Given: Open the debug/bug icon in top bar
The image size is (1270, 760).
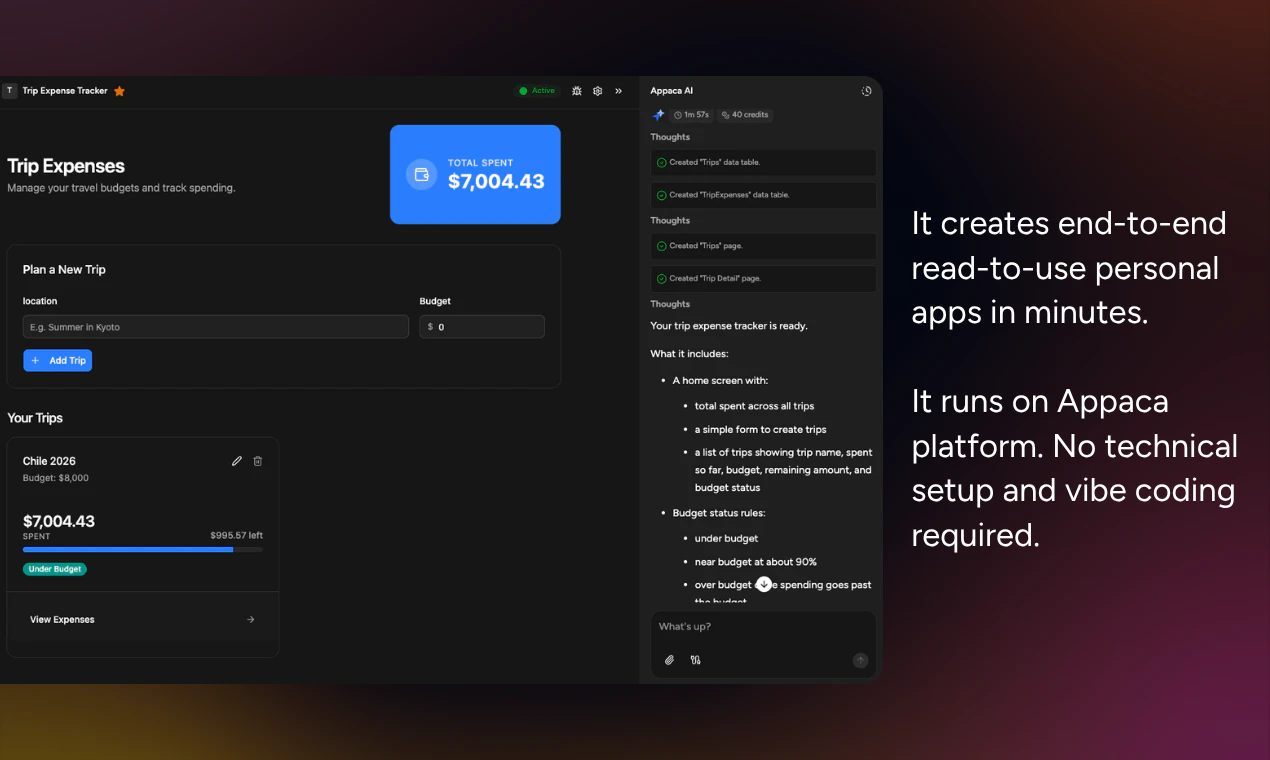Looking at the screenshot, I should point(577,90).
